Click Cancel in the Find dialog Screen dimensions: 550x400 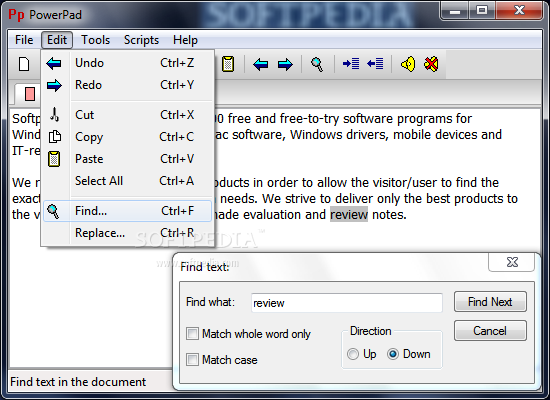tap(490, 331)
